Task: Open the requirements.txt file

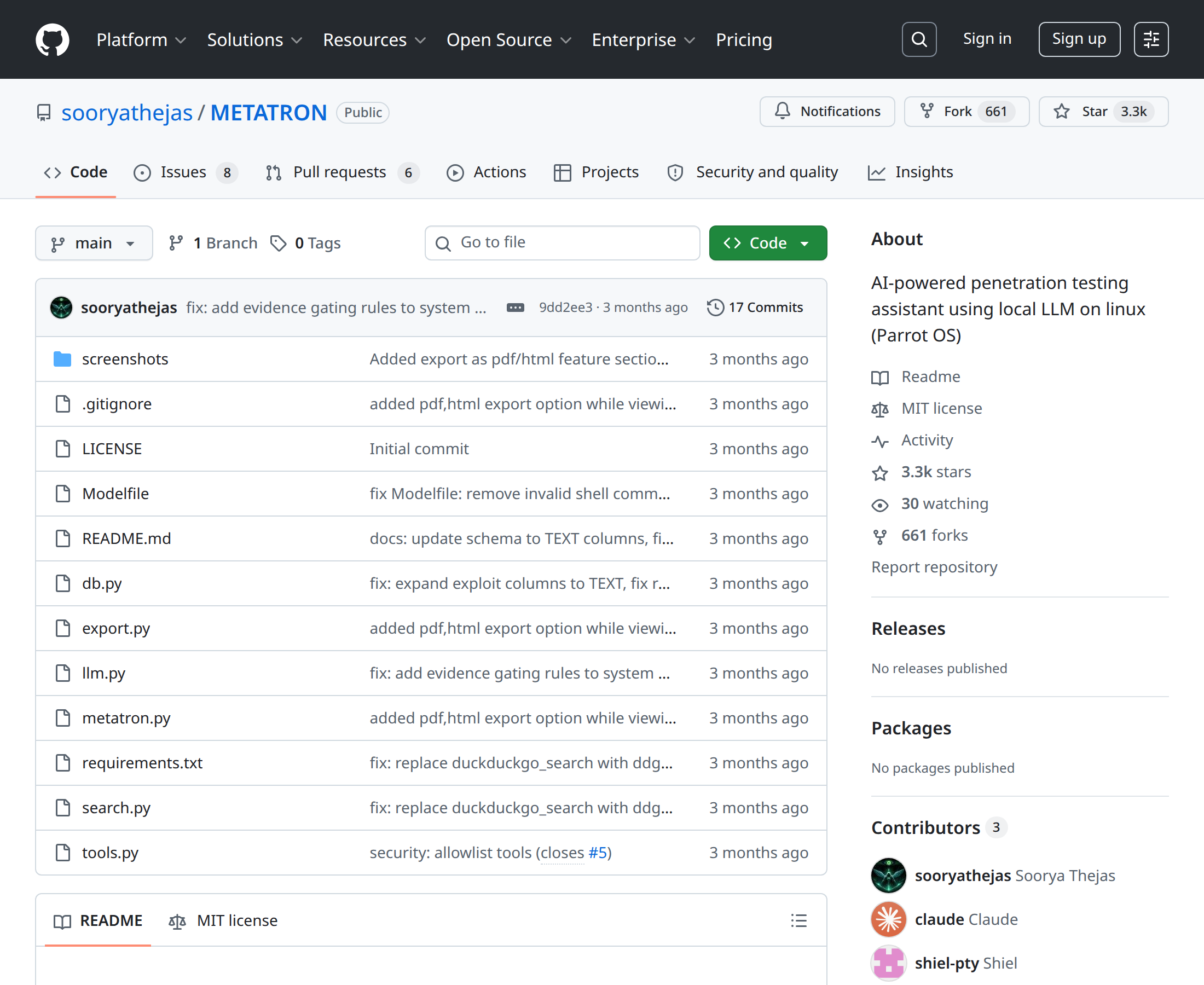Action: pyautogui.click(x=142, y=763)
